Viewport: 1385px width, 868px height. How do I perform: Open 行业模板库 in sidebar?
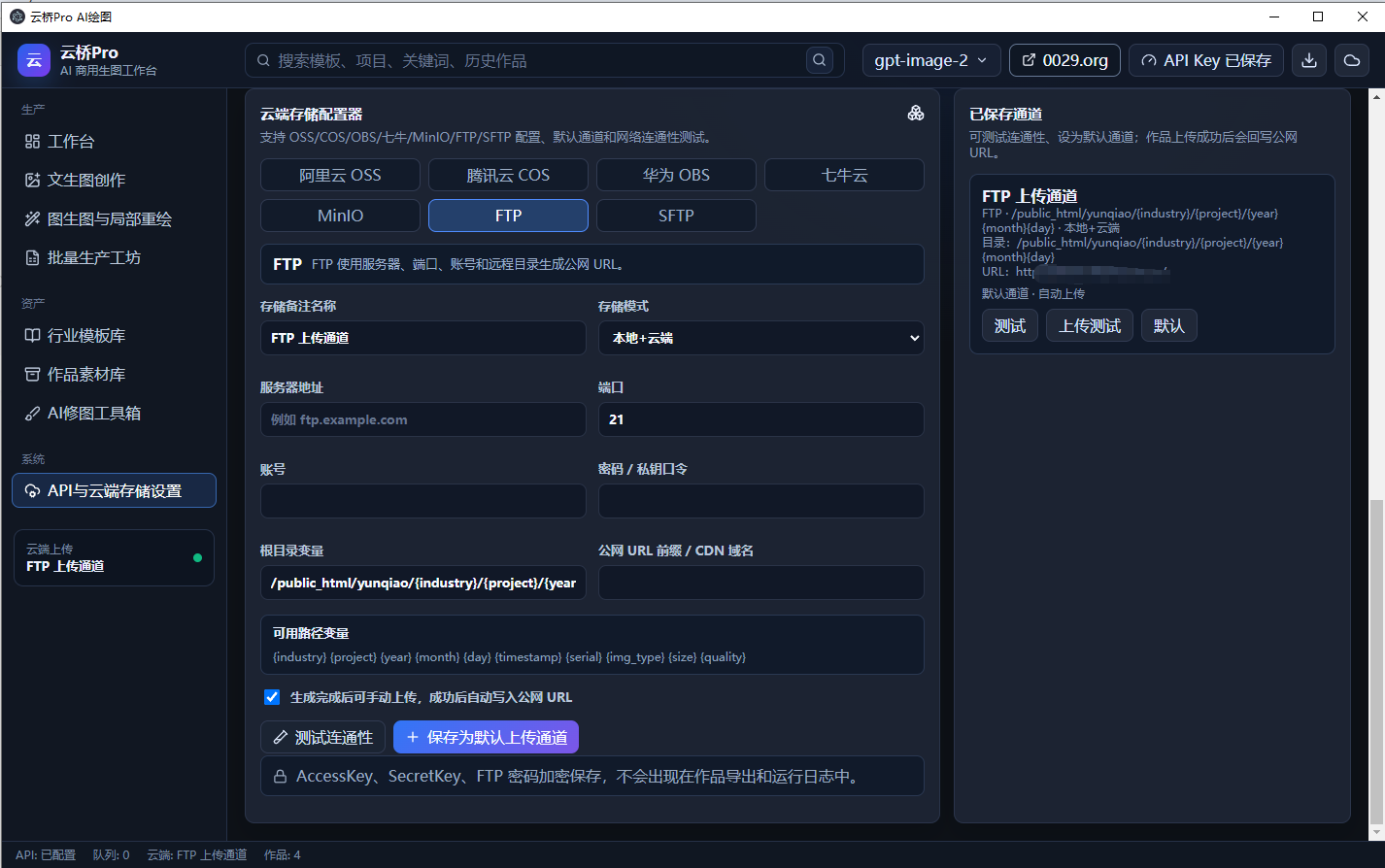click(114, 336)
